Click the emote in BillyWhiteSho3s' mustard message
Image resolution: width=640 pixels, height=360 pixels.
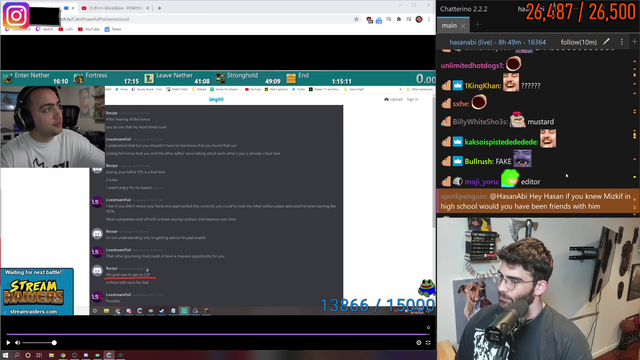pyautogui.click(x=518, y=120)
